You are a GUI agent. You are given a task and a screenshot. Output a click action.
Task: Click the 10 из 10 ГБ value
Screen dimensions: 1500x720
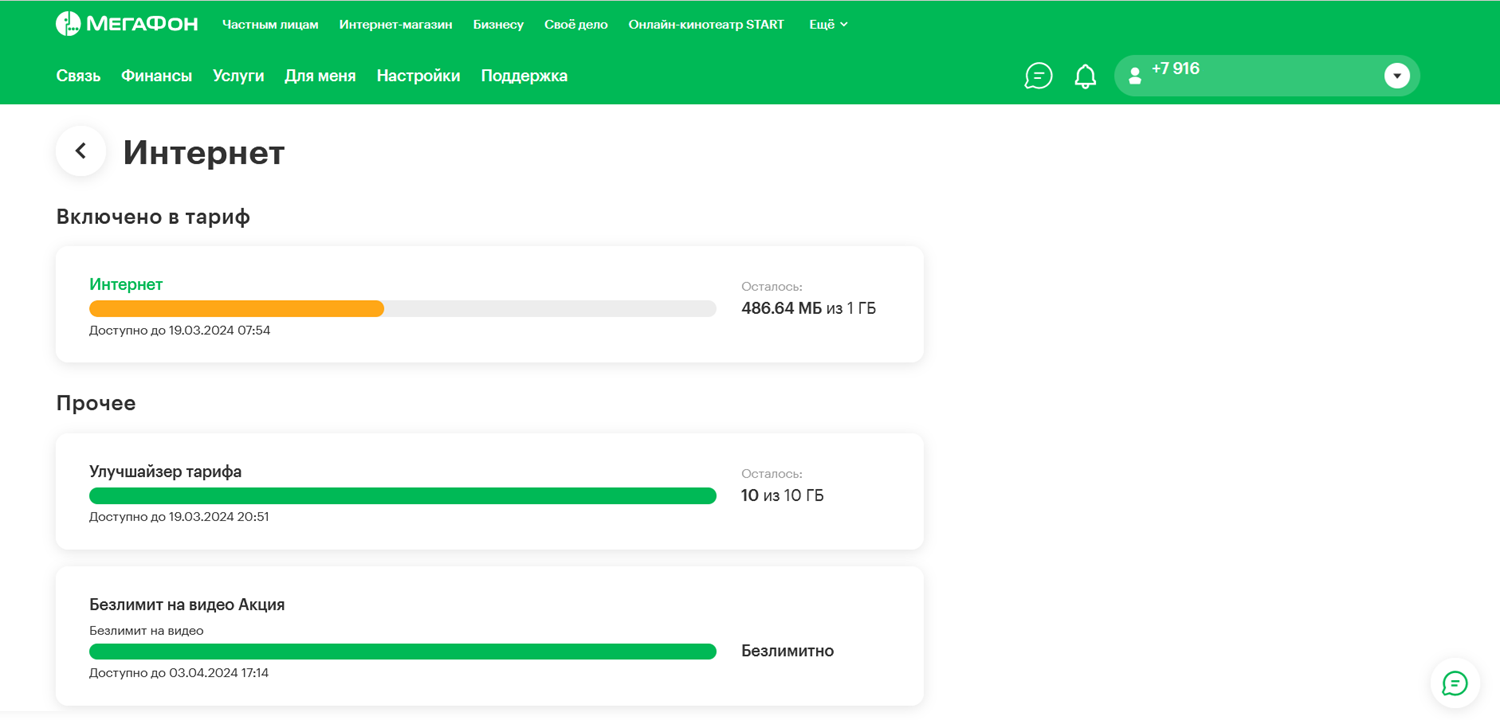click(x=782, y=495)
